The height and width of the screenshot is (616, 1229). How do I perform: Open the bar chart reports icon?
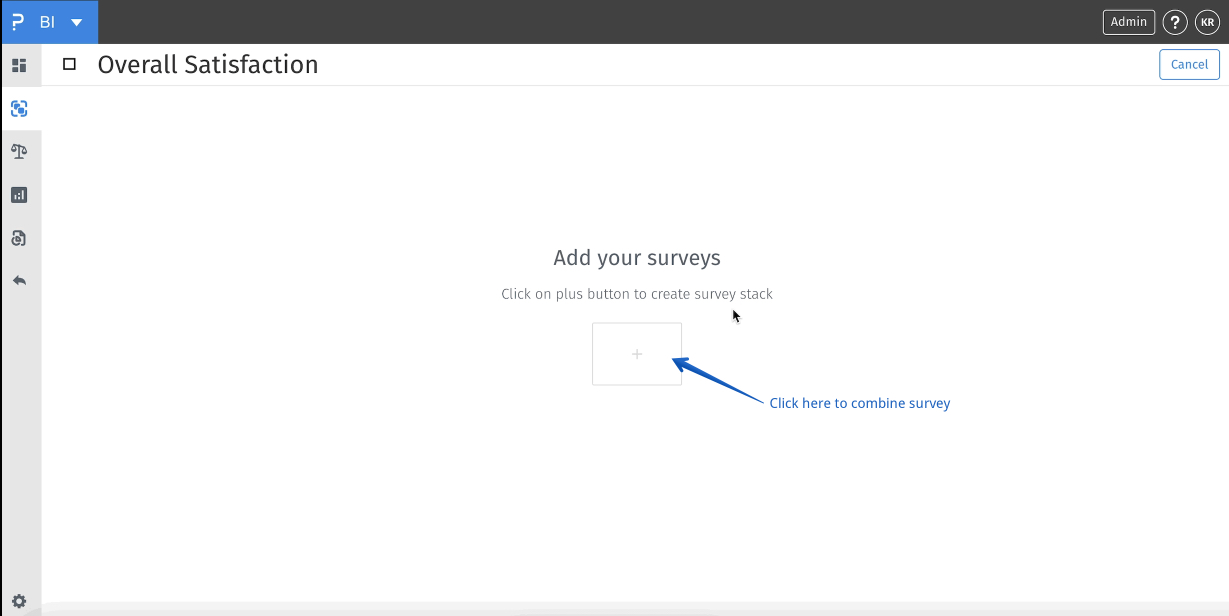click(19, 194)
